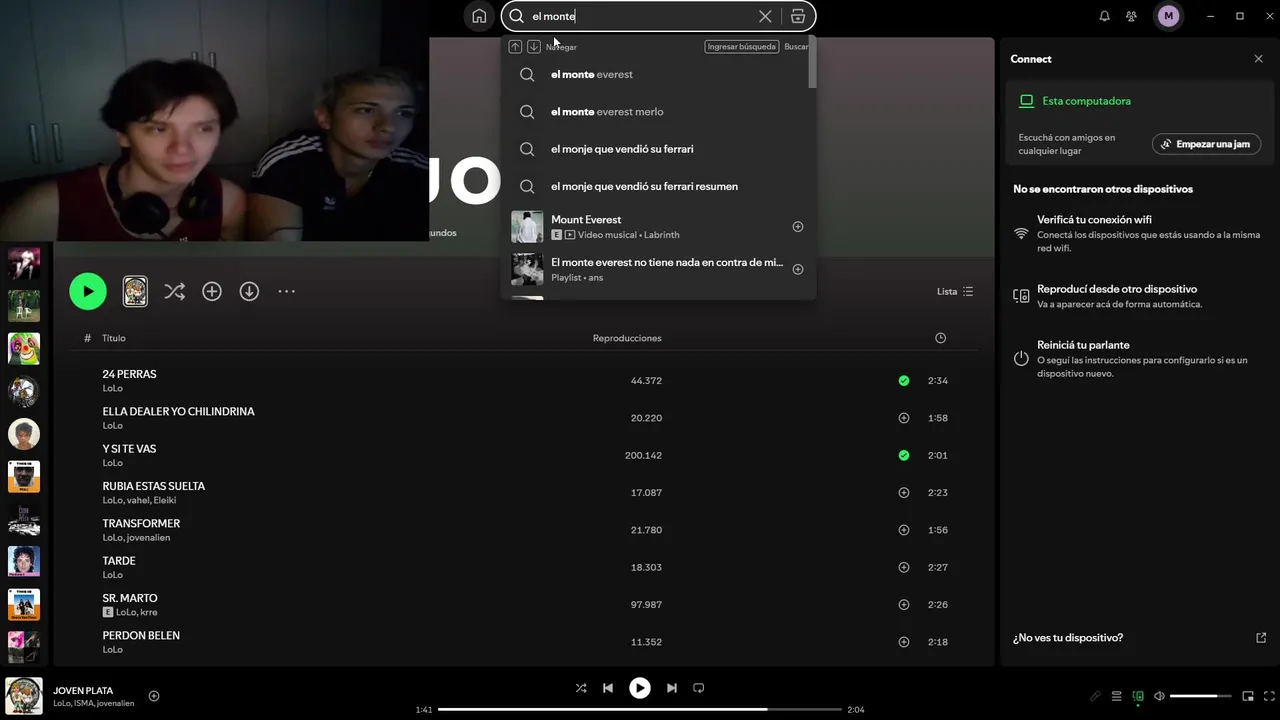Go to Spotify Home
This screenshot has height=720, width=1280.
(479, 16)
